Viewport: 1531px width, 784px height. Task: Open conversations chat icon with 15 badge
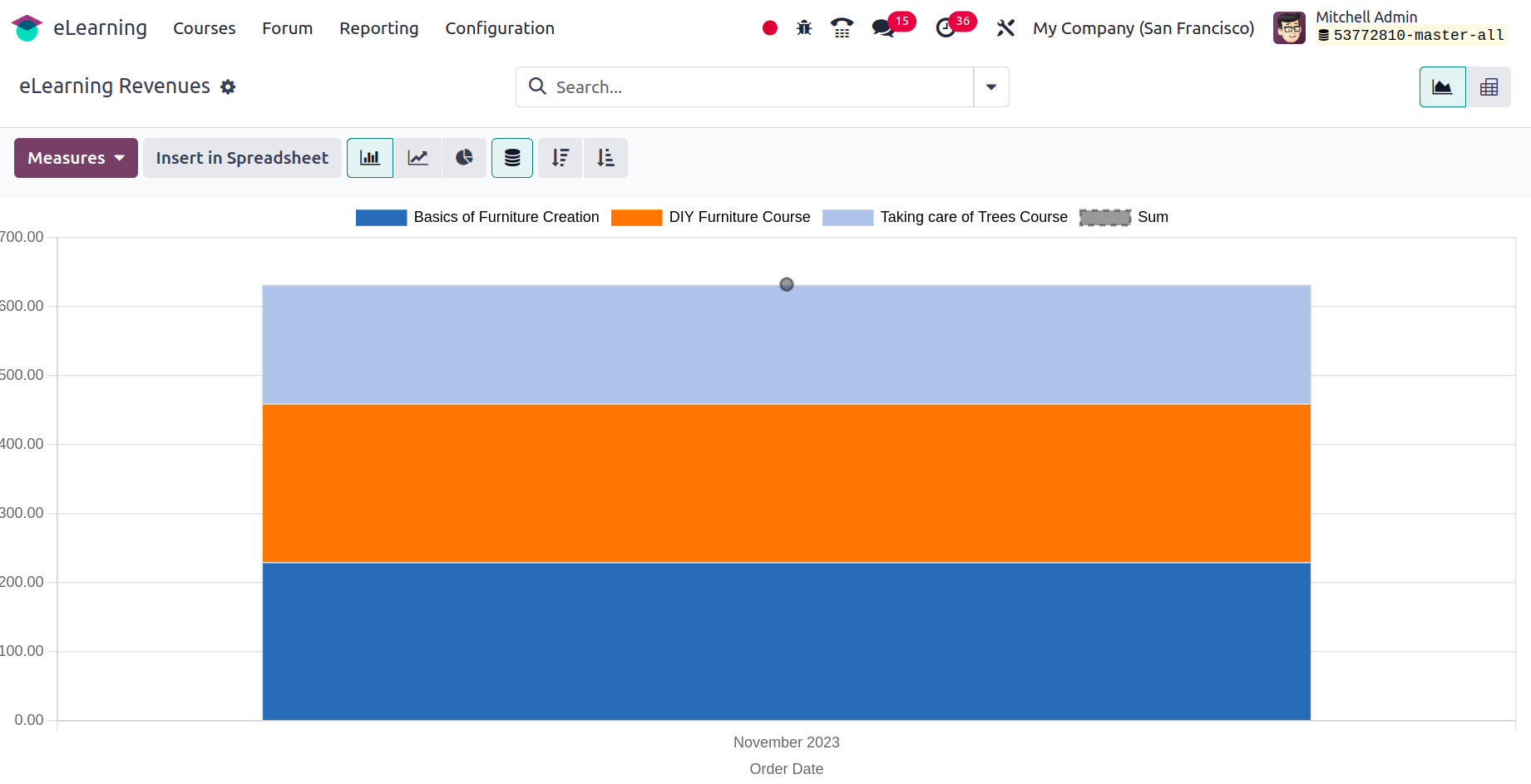pos(883,28)
